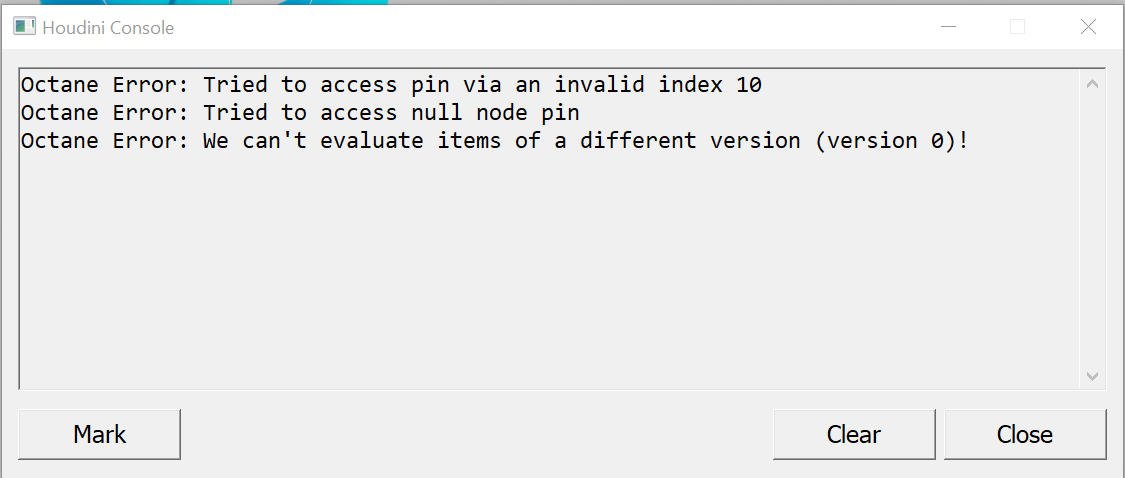Minimize the Houdini Console window
The width and height of the screenshot is (1125, 478).
[x=946, y=27]
